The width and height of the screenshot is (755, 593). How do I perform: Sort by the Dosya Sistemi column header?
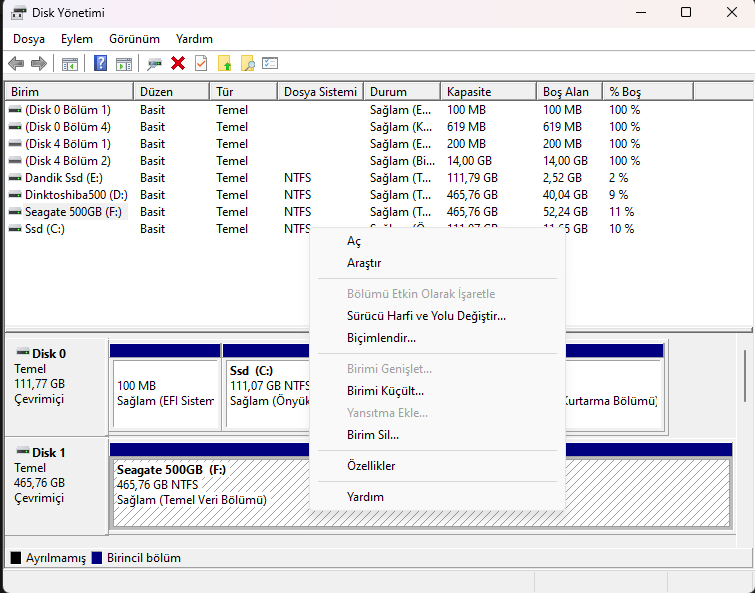point(321,91)
